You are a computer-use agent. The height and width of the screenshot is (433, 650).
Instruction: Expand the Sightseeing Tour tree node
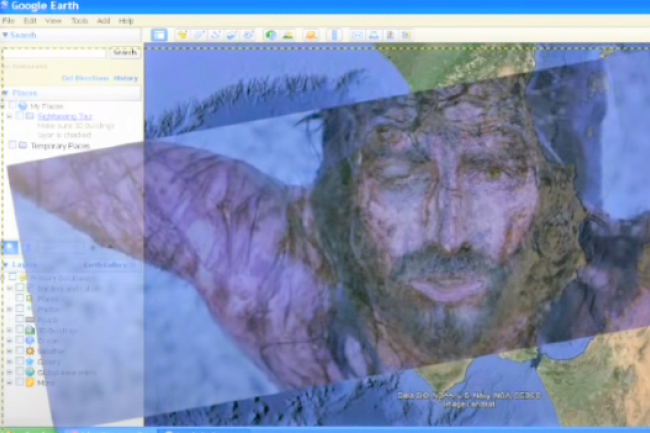(x=8, y=116)
